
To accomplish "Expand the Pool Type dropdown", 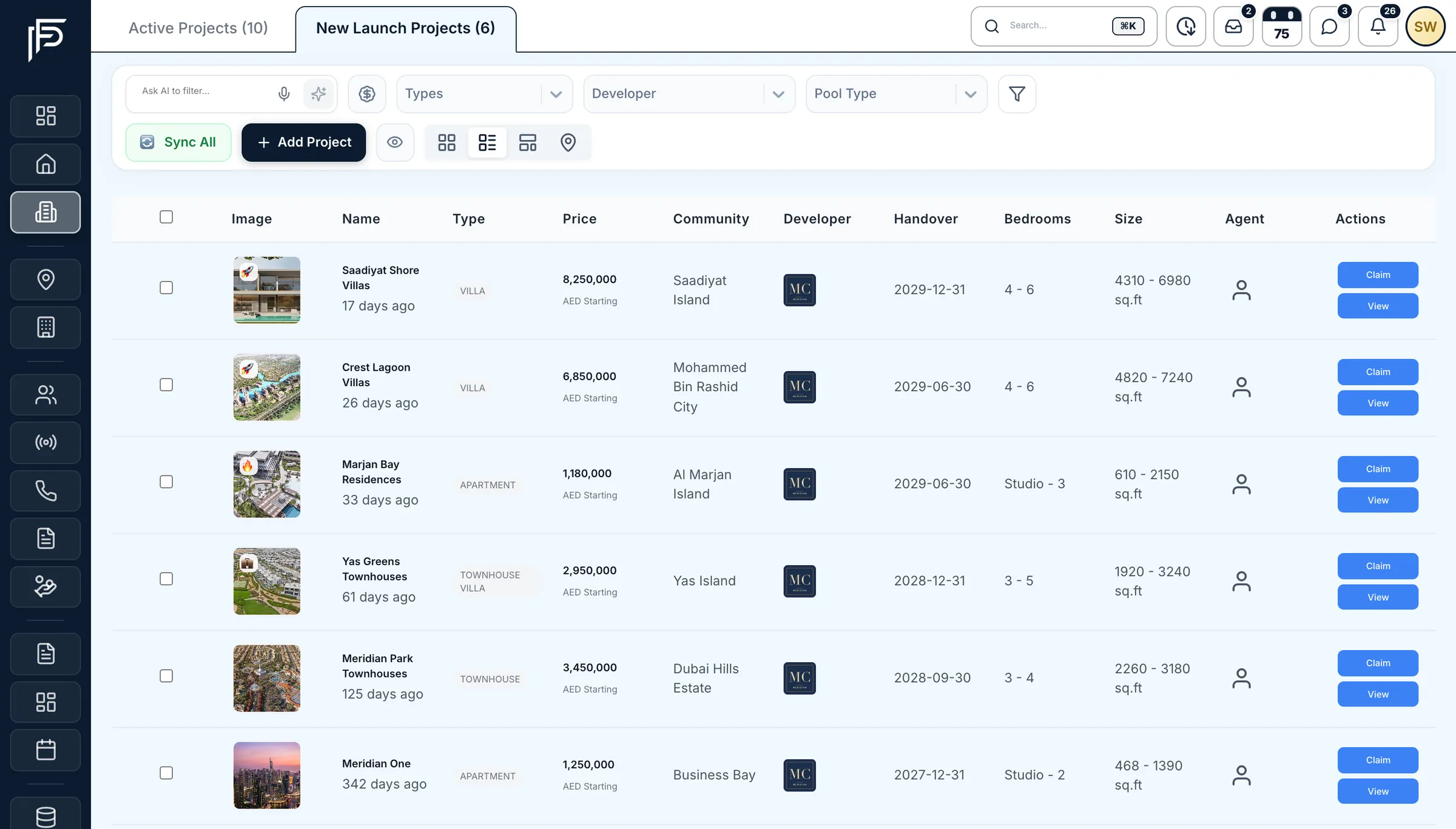I will tap(897, 94).
